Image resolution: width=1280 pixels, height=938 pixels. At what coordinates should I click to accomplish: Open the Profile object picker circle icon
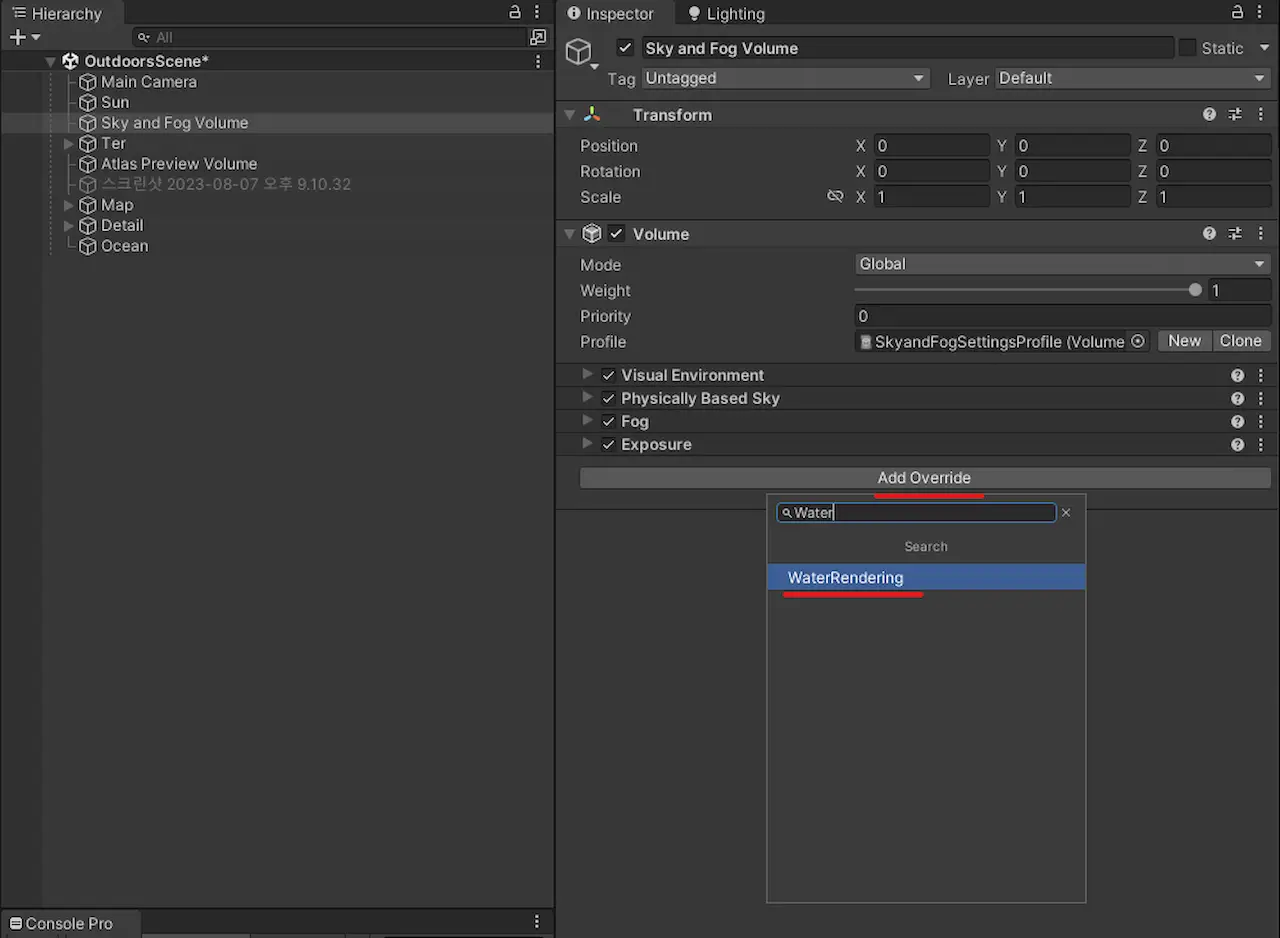1138,342
